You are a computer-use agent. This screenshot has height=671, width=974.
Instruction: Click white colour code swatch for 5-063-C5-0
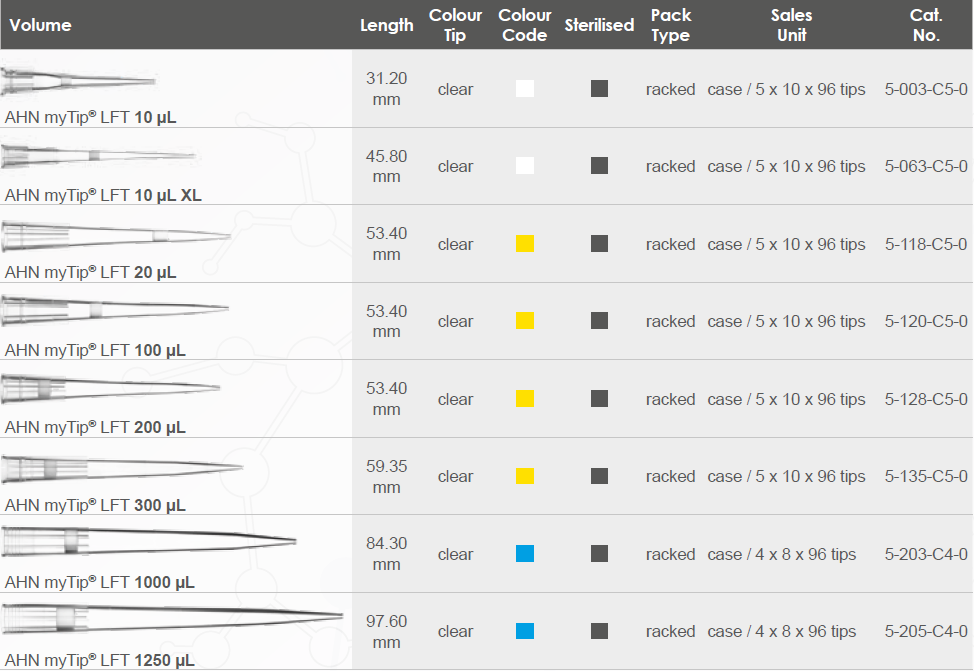525,165
